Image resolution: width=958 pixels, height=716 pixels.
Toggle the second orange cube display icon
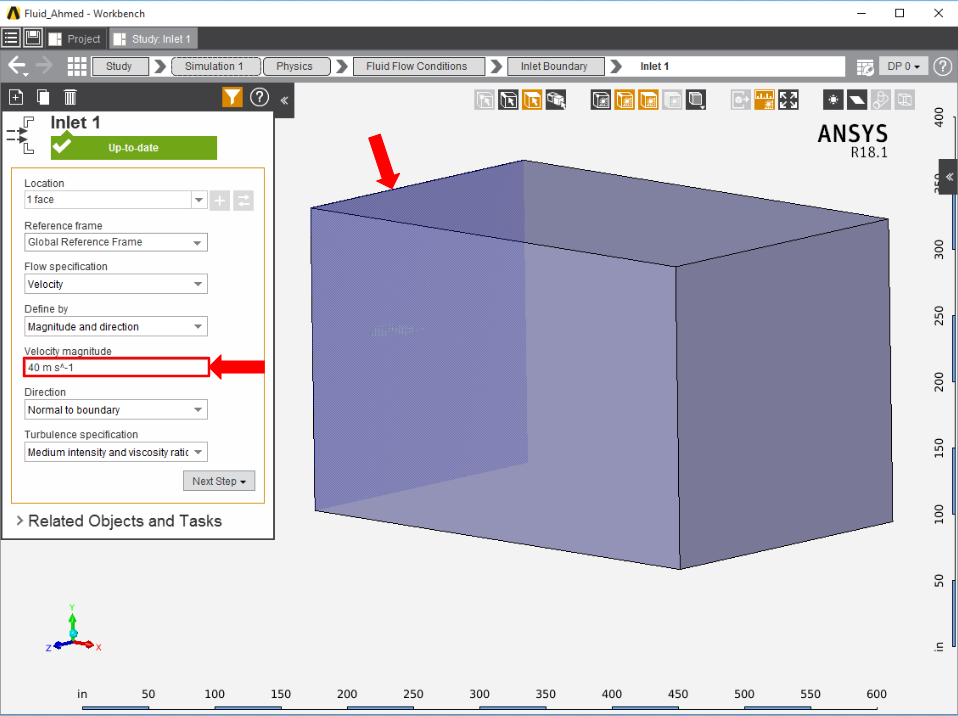tap(648, 100)
